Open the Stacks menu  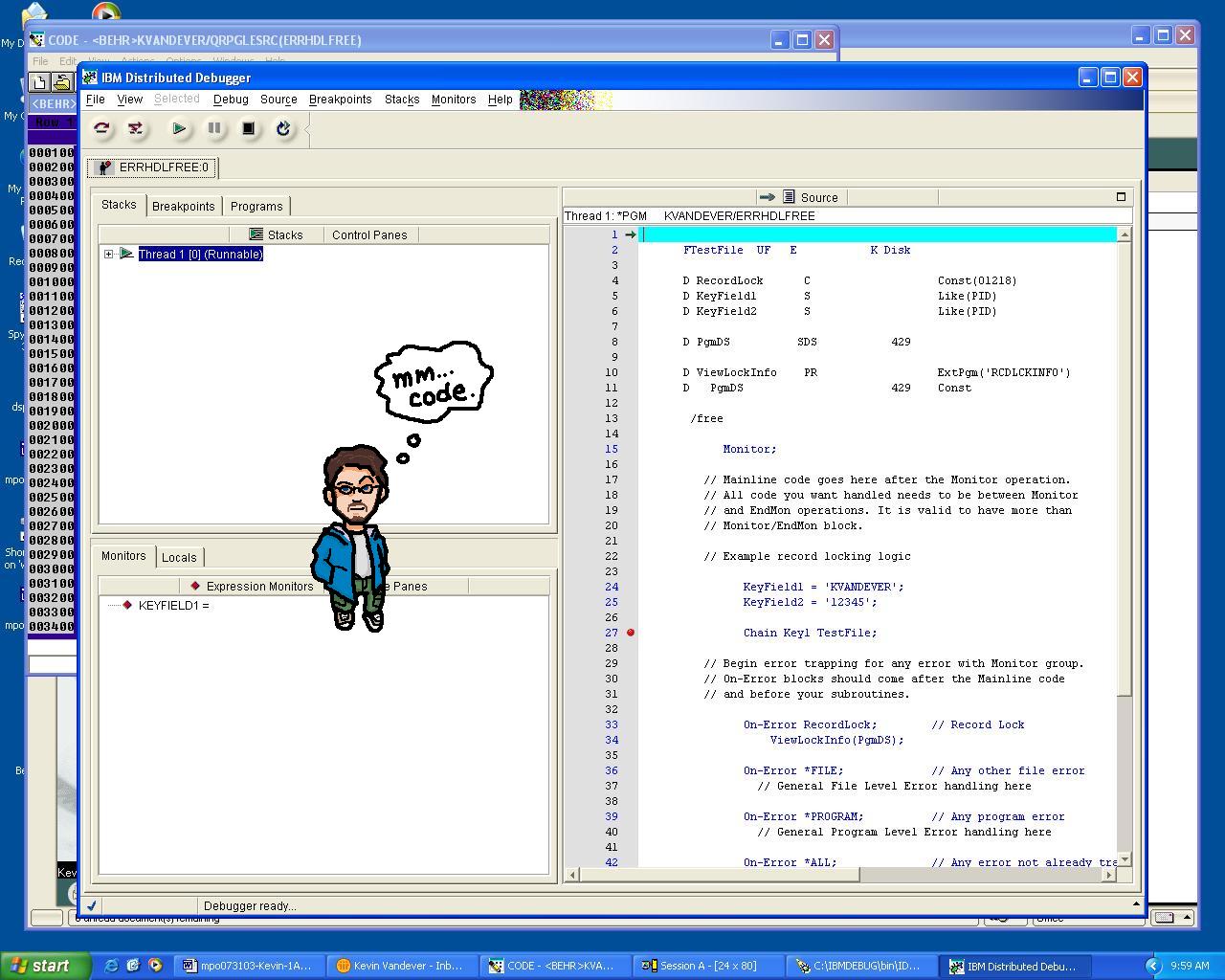coord(402,99)
